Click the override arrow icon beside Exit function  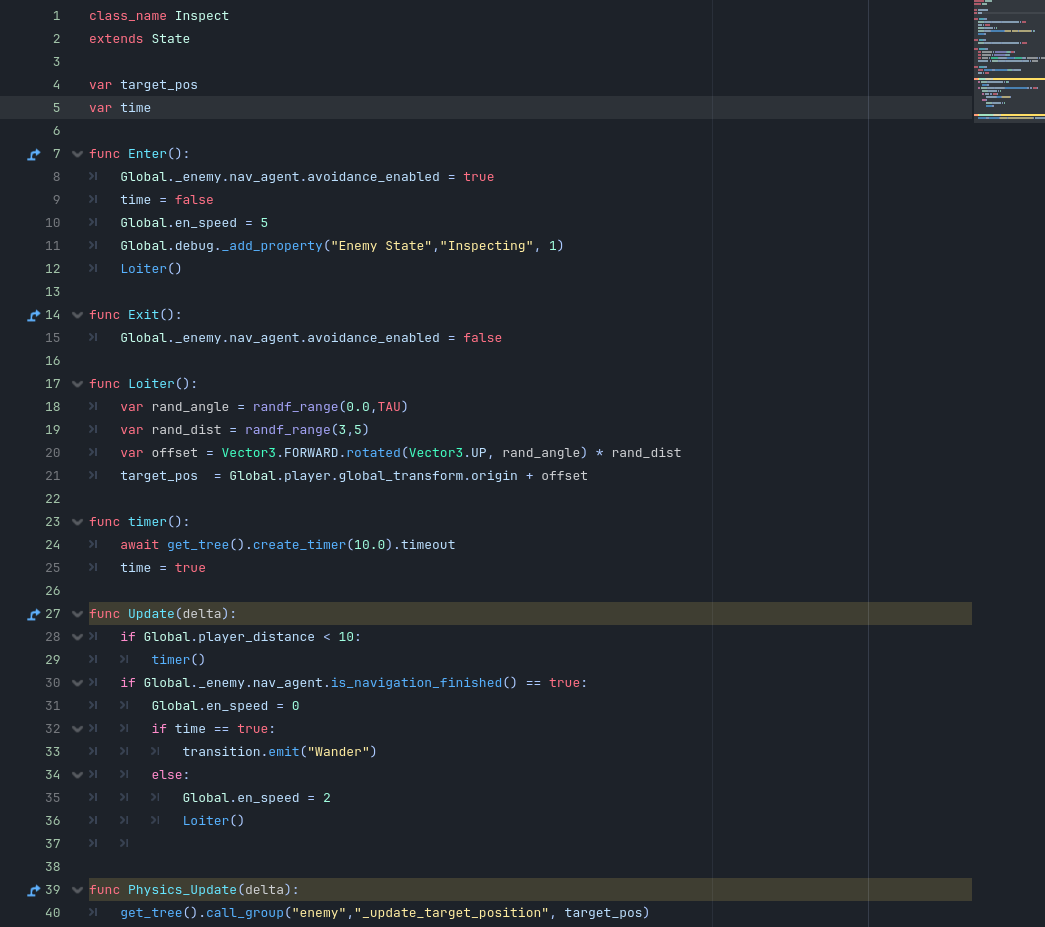click(34, 315)
